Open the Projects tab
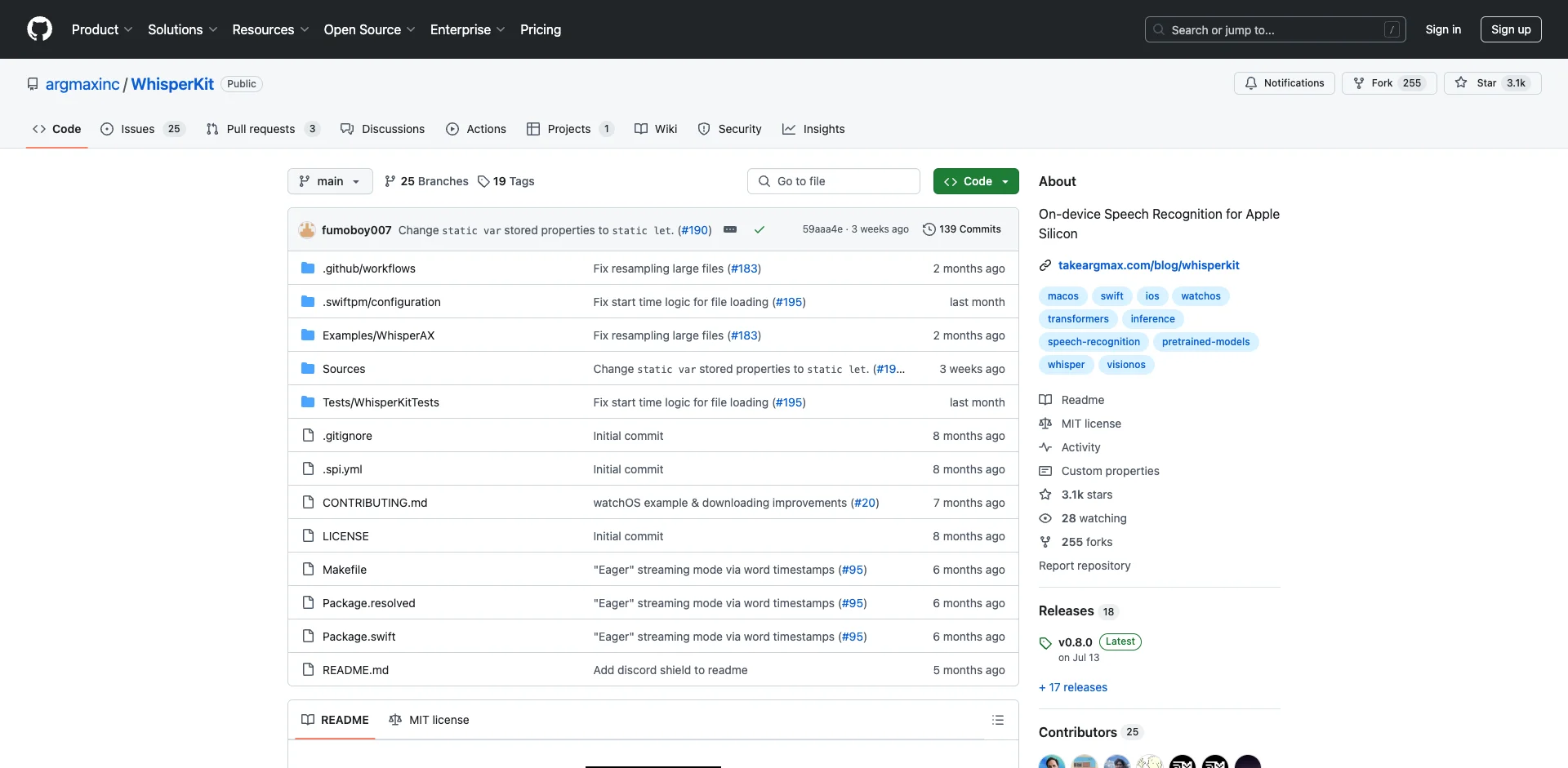Image resolution: width=1568 pixels, height=768 pixels. pyautogui.click(x=570, y=129)
